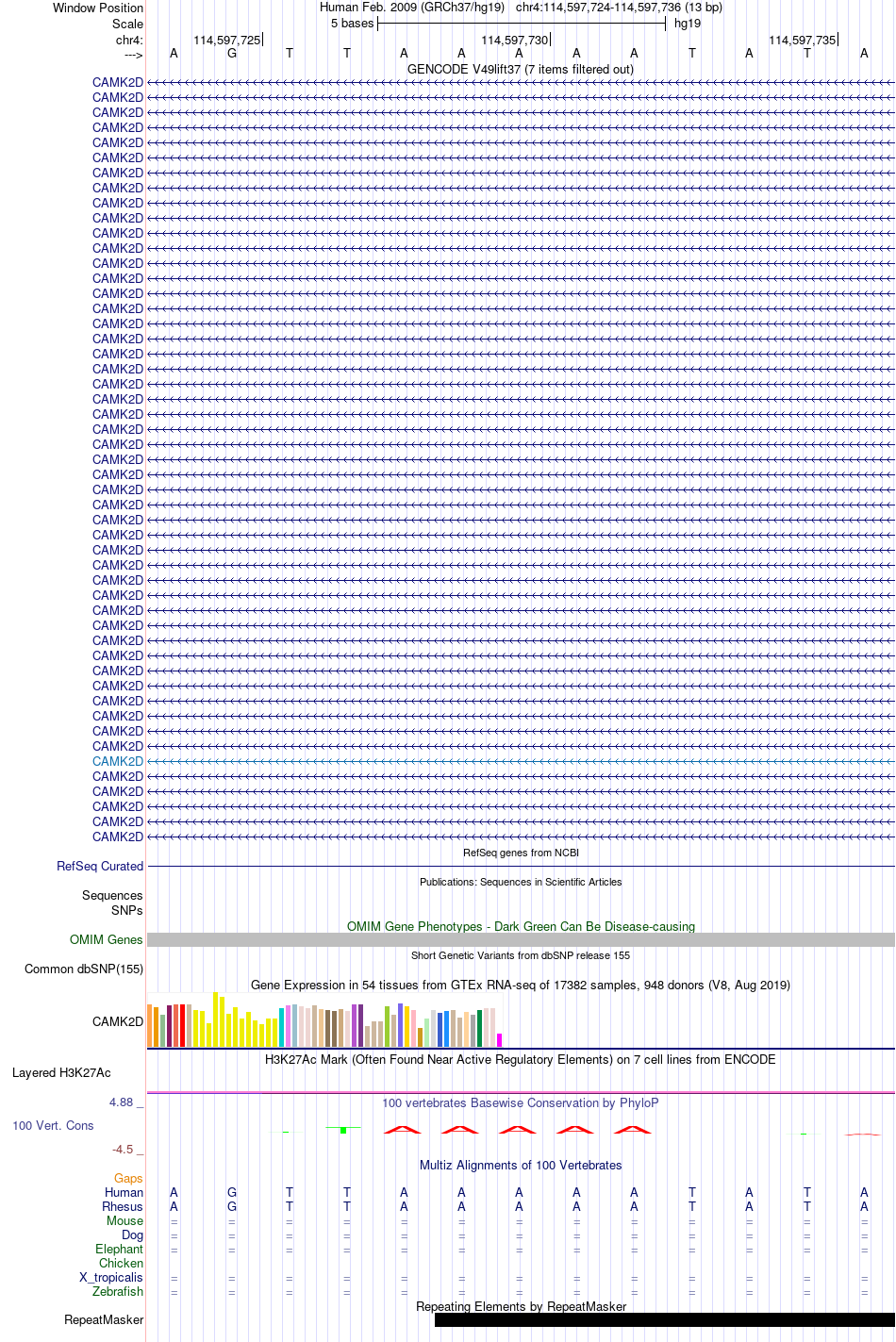Select the 'X_tropicalis' alignment row label
Screen dimensions: 896x1342
tap(111, 1277)
